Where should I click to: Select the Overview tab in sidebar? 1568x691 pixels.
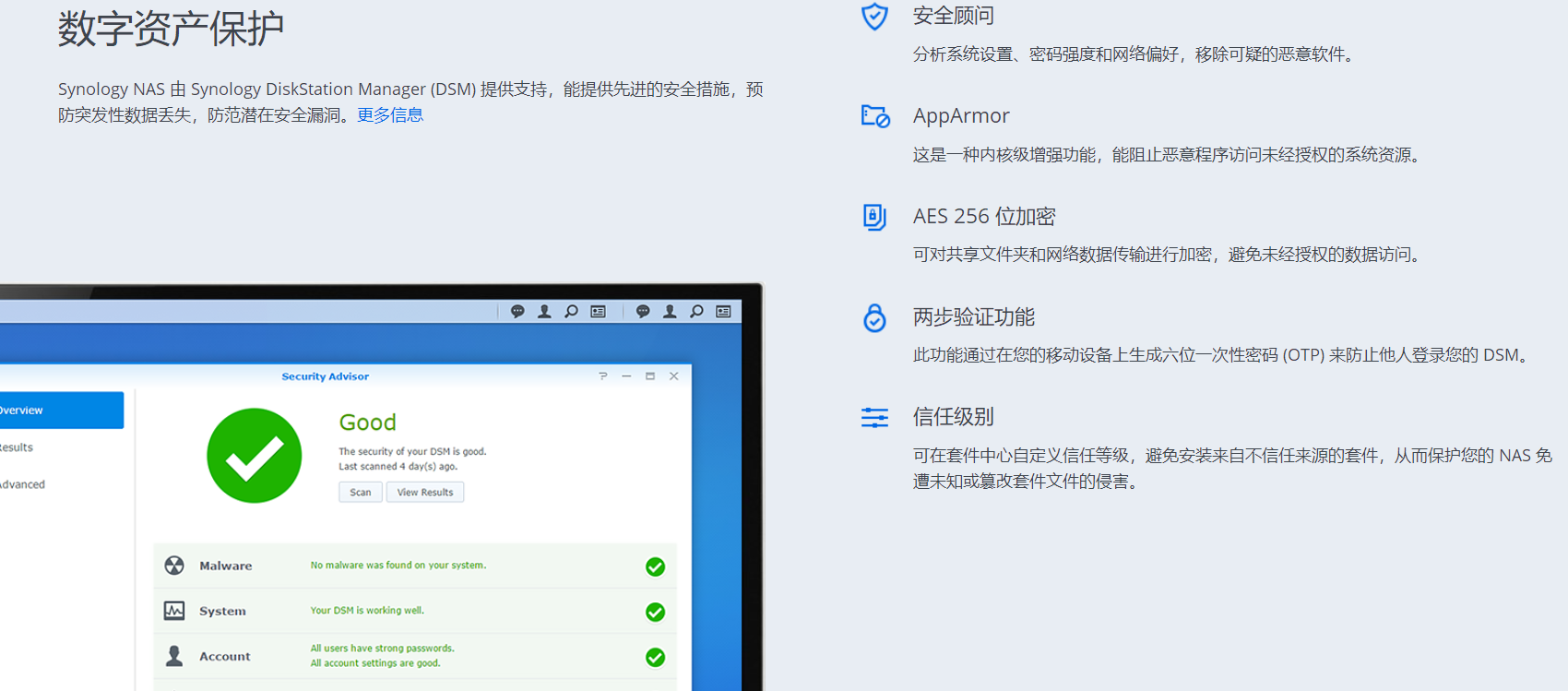[55, 411]
